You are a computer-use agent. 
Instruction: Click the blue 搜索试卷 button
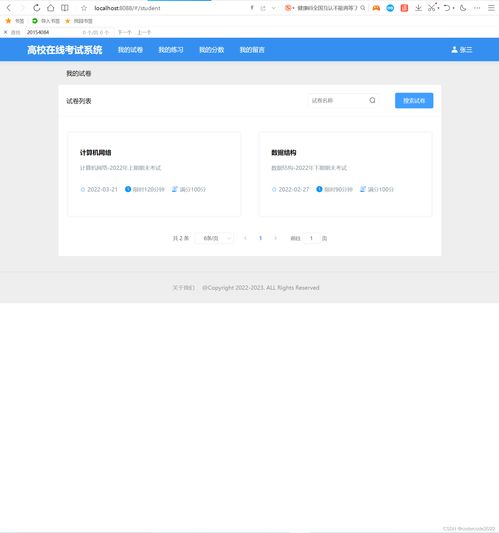[414, 101]
